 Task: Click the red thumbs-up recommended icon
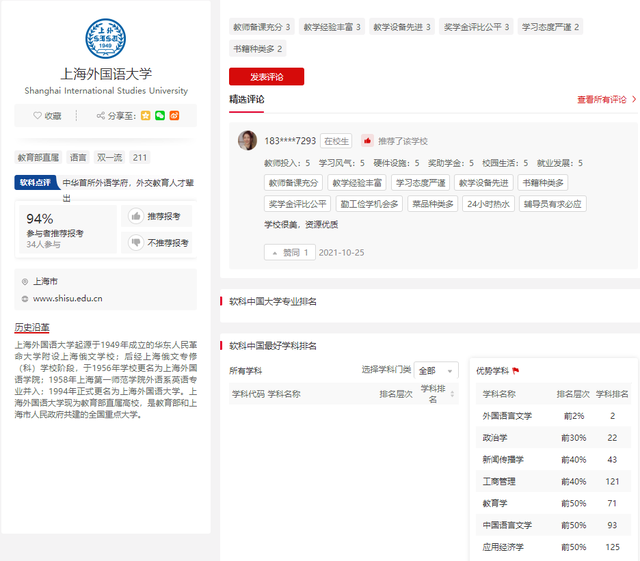coord(367,141)
